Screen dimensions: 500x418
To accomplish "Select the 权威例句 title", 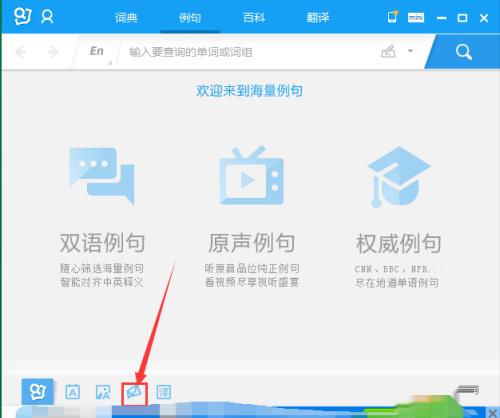I will (x=399, y=243).
